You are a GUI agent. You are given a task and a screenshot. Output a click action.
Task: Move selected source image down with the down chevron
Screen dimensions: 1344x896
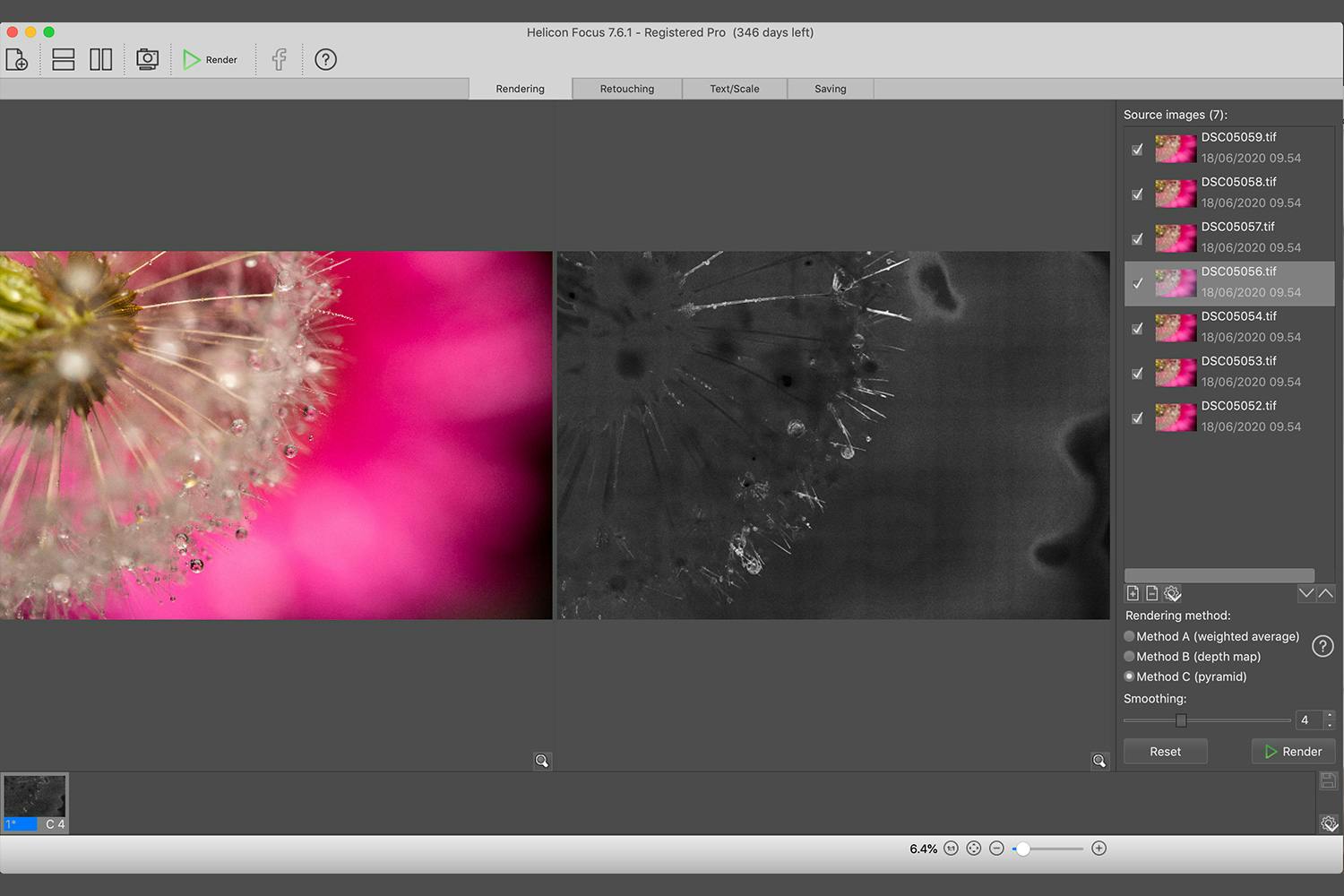[1306, 593]
